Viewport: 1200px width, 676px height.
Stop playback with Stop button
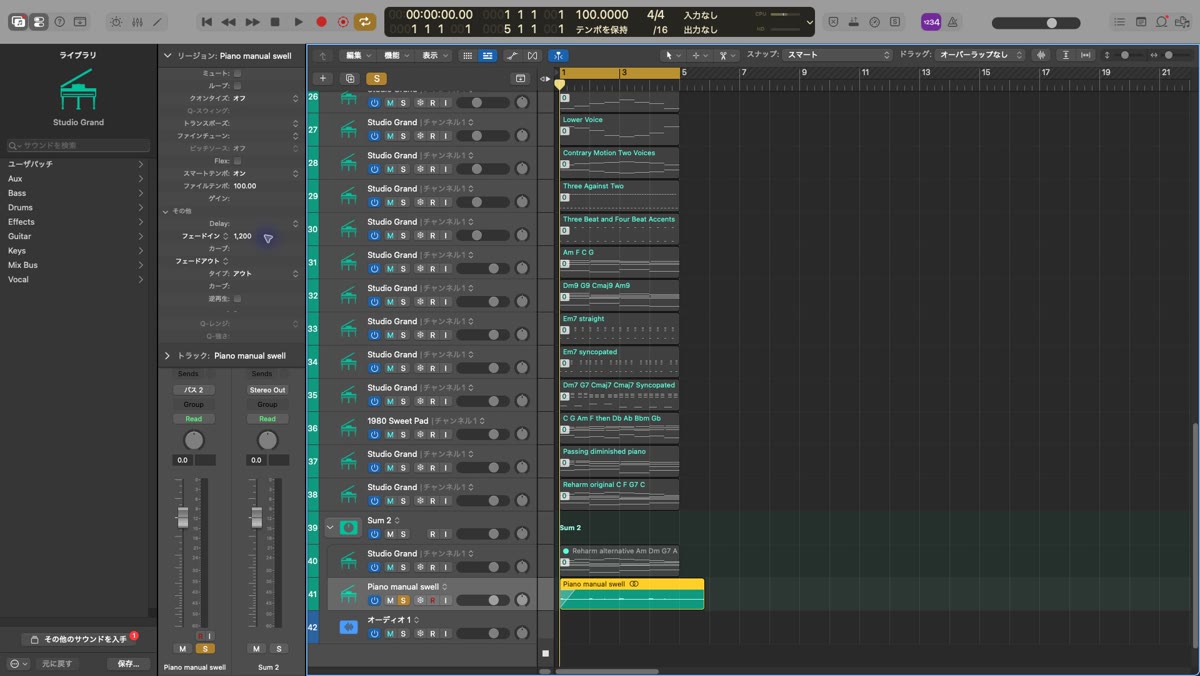(x=275, y=22)
